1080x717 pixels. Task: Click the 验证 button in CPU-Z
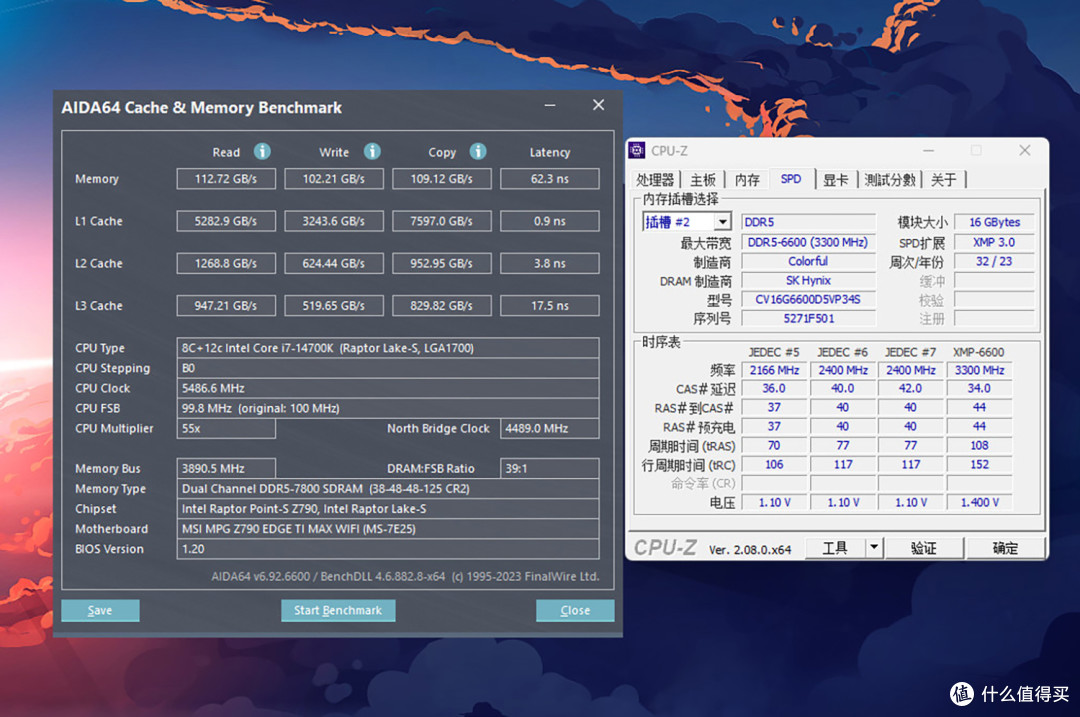coord(923,548)
